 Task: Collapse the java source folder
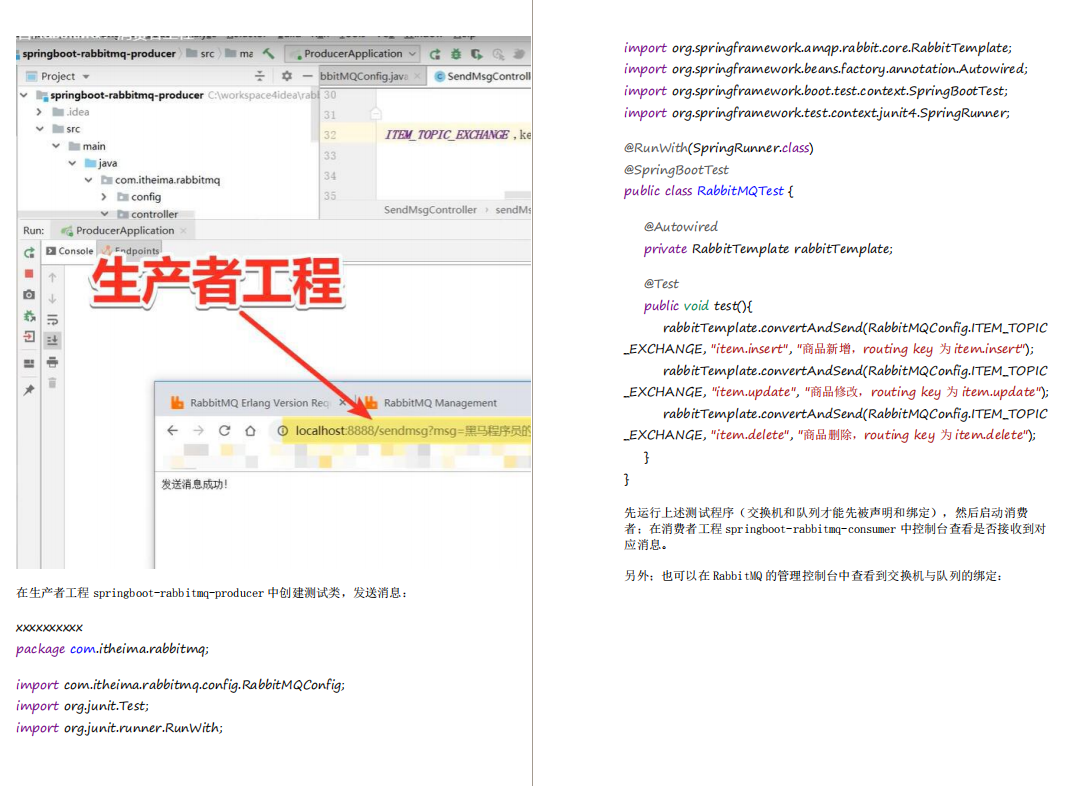[72, 163]
